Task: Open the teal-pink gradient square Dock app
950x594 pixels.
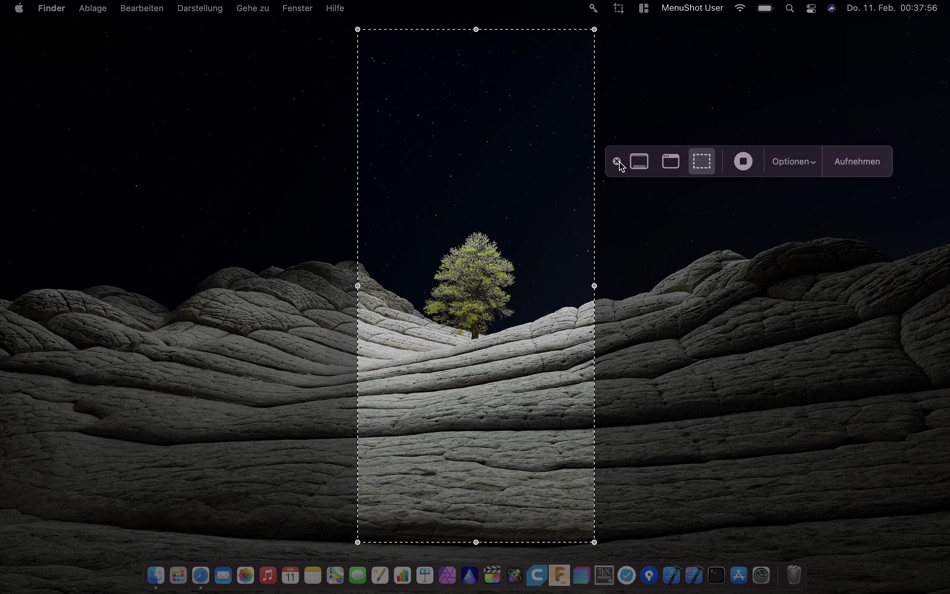Action: tap(582, 575)
